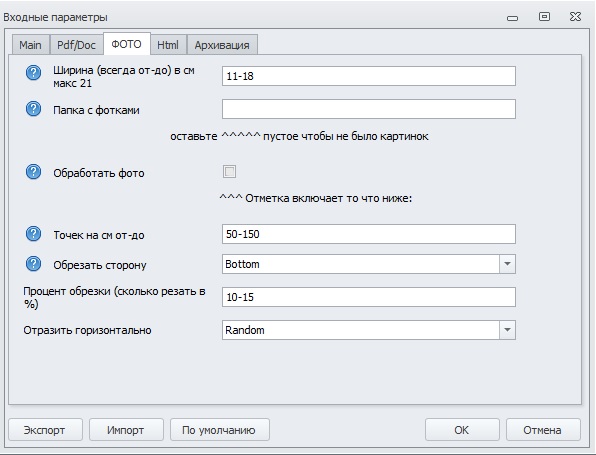Cancel dialog with Отмена button
The image size is (596, 455).
pos(543,430)
